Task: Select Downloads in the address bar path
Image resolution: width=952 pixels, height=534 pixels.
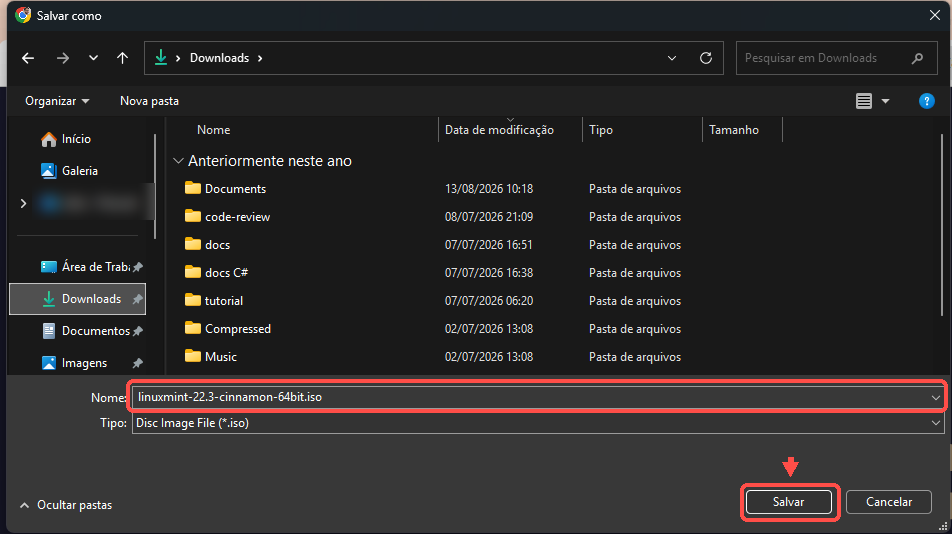Action: [x=219, y=58]
